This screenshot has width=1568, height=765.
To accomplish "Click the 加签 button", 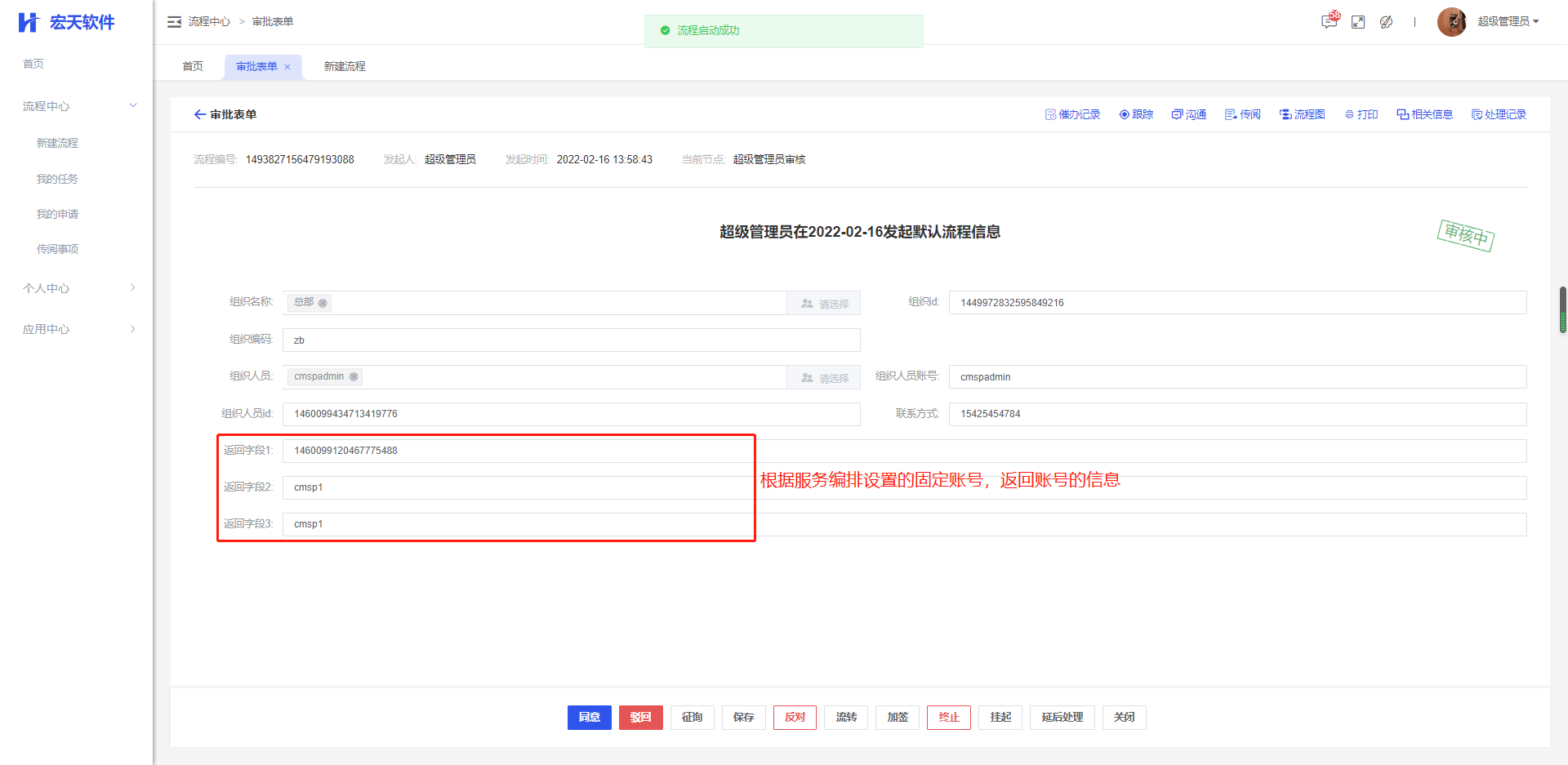I will [x=898, y=718].
